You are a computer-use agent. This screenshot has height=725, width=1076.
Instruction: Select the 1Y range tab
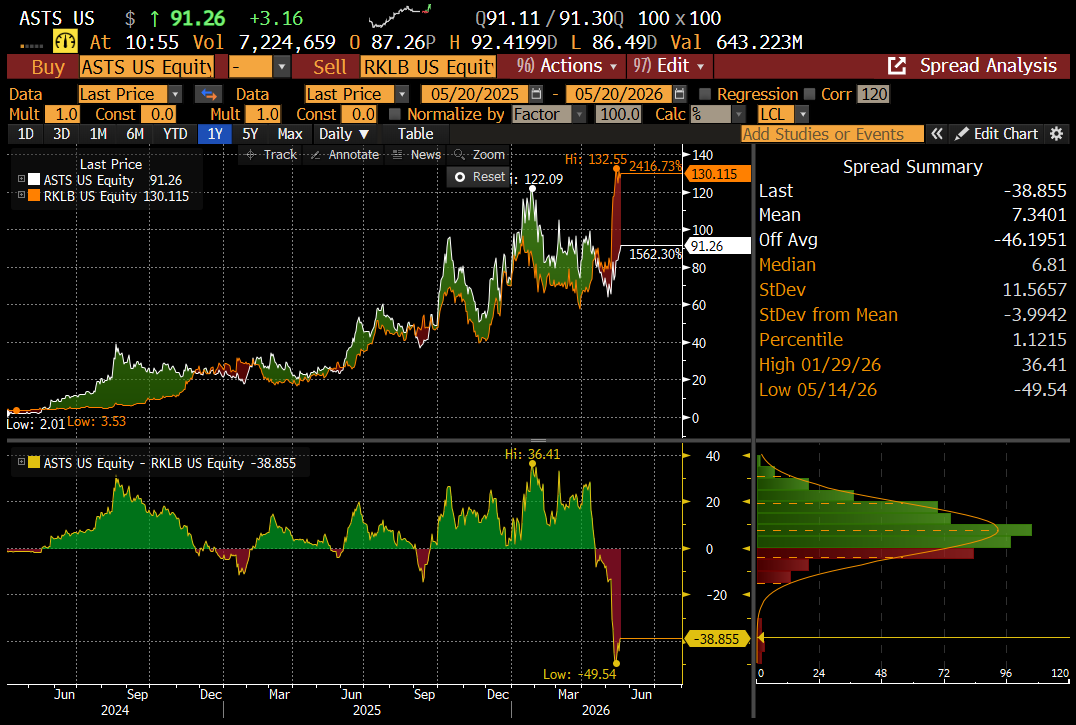click(x=215, y=134)
